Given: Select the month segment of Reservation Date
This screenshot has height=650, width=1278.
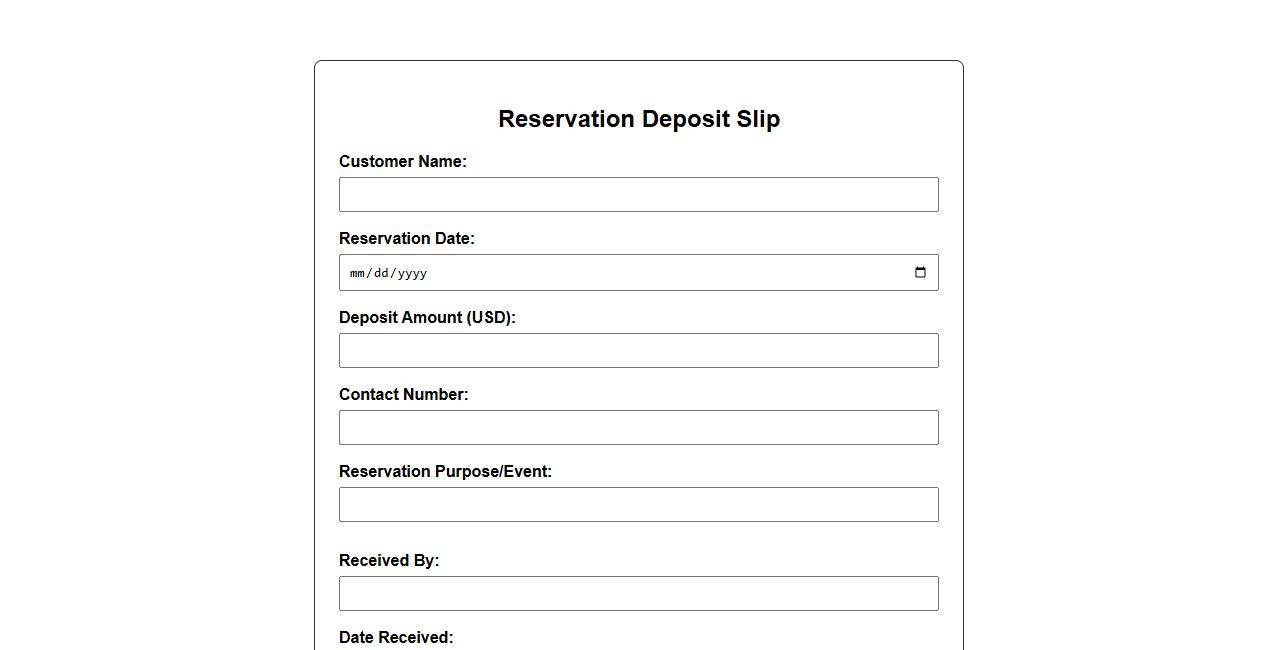Looking at the screenshot, I should coord(358,273).
